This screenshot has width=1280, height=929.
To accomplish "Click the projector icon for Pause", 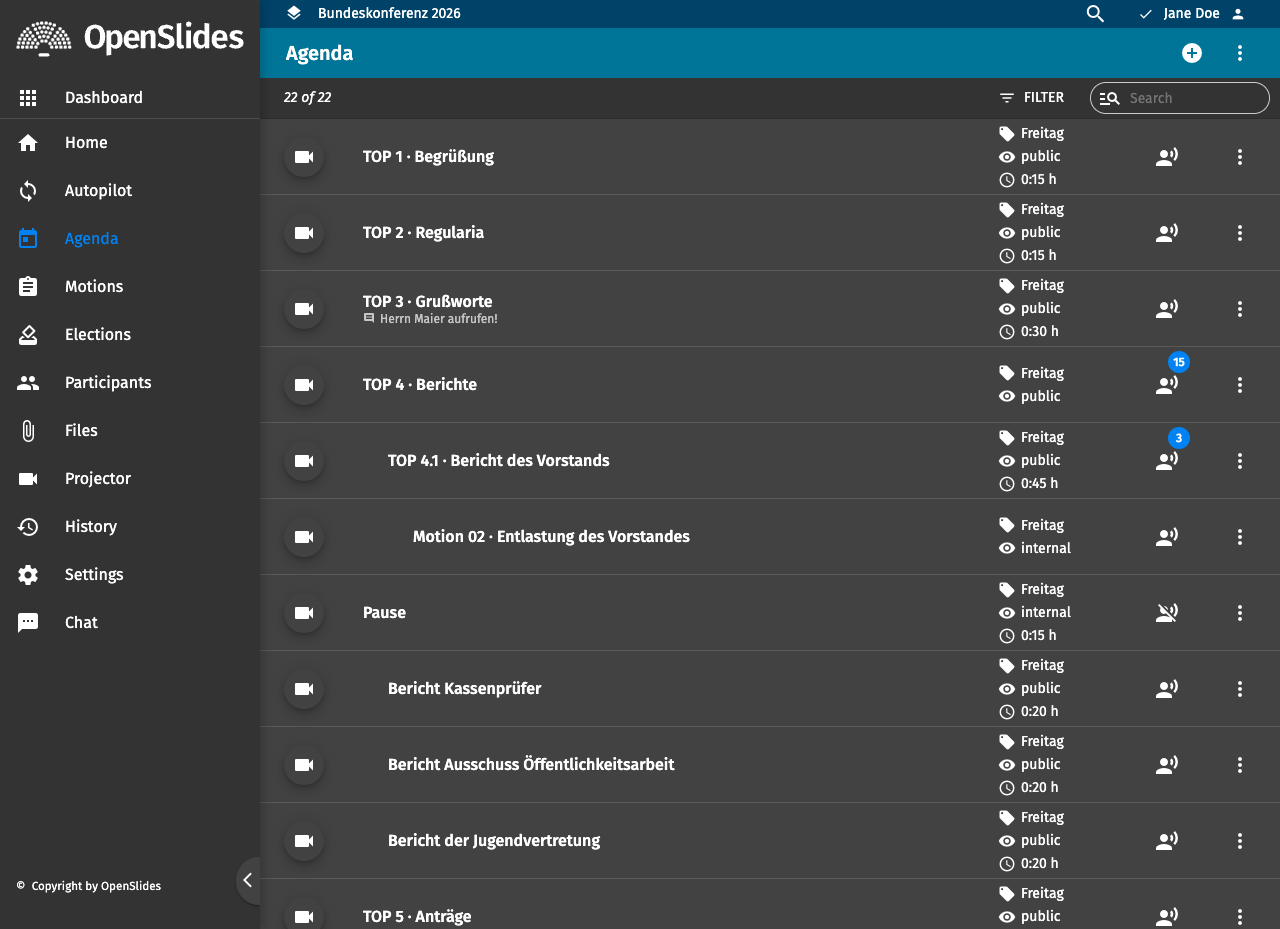I will click(x=304, y=613).
